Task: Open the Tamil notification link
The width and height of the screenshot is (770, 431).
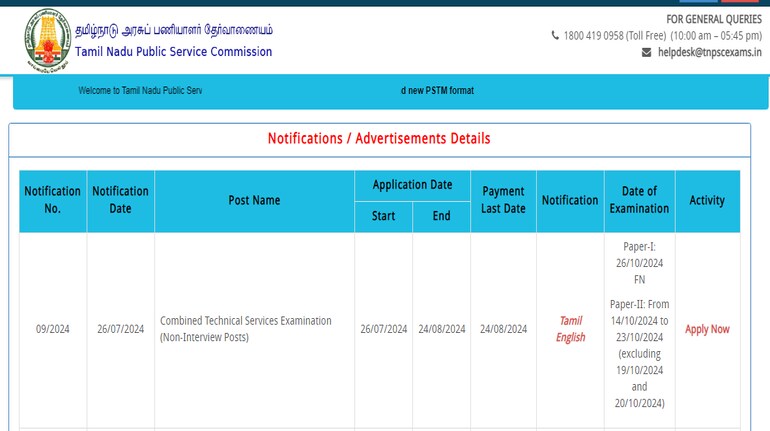Action: click(570, 321)
